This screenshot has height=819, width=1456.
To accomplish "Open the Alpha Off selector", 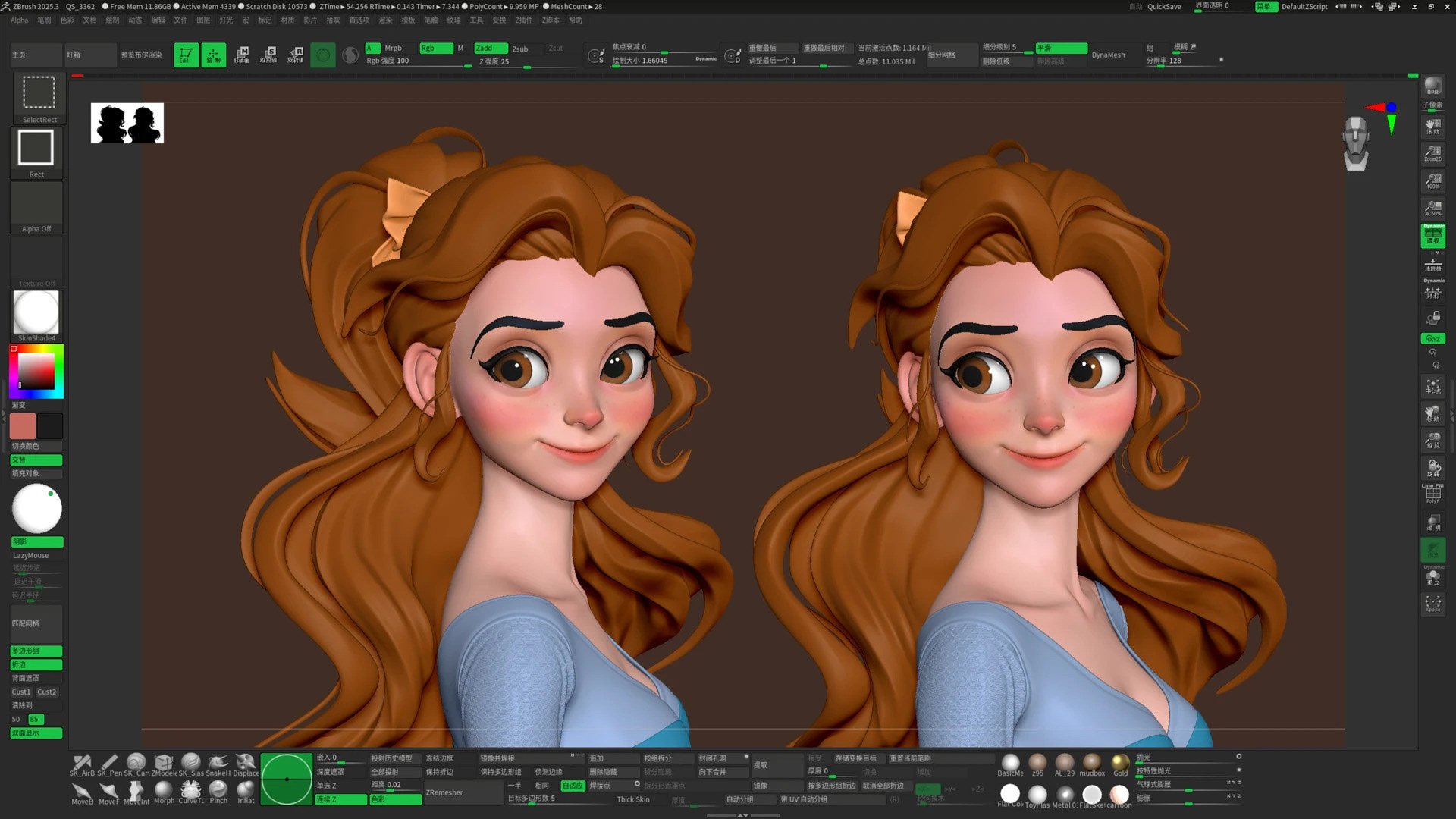I will click(36, 206).
